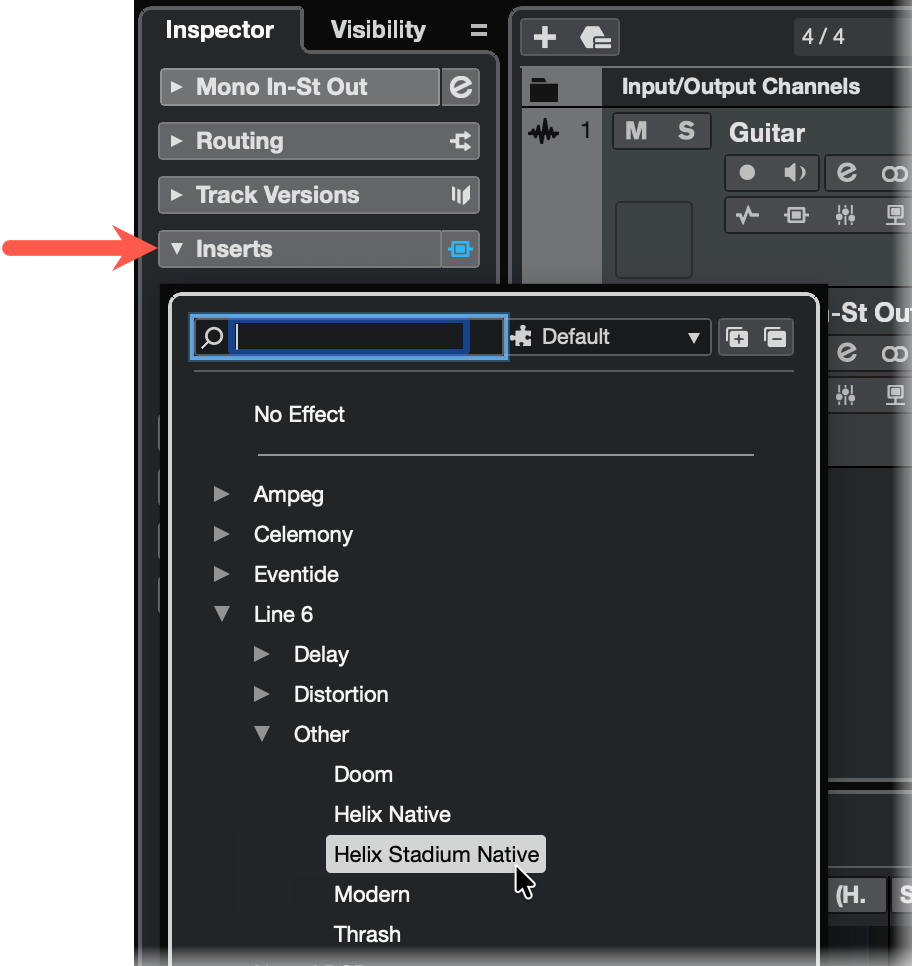
Task: Open the Inspector setup menu icon
Action: (x=479, y=30)
